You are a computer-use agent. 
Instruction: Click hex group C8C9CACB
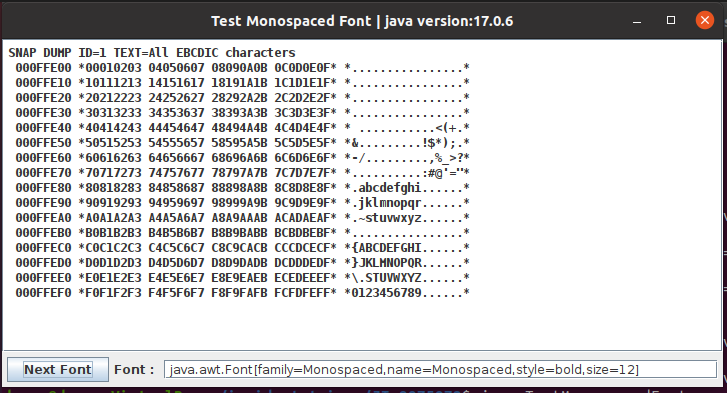click(239, 248)
